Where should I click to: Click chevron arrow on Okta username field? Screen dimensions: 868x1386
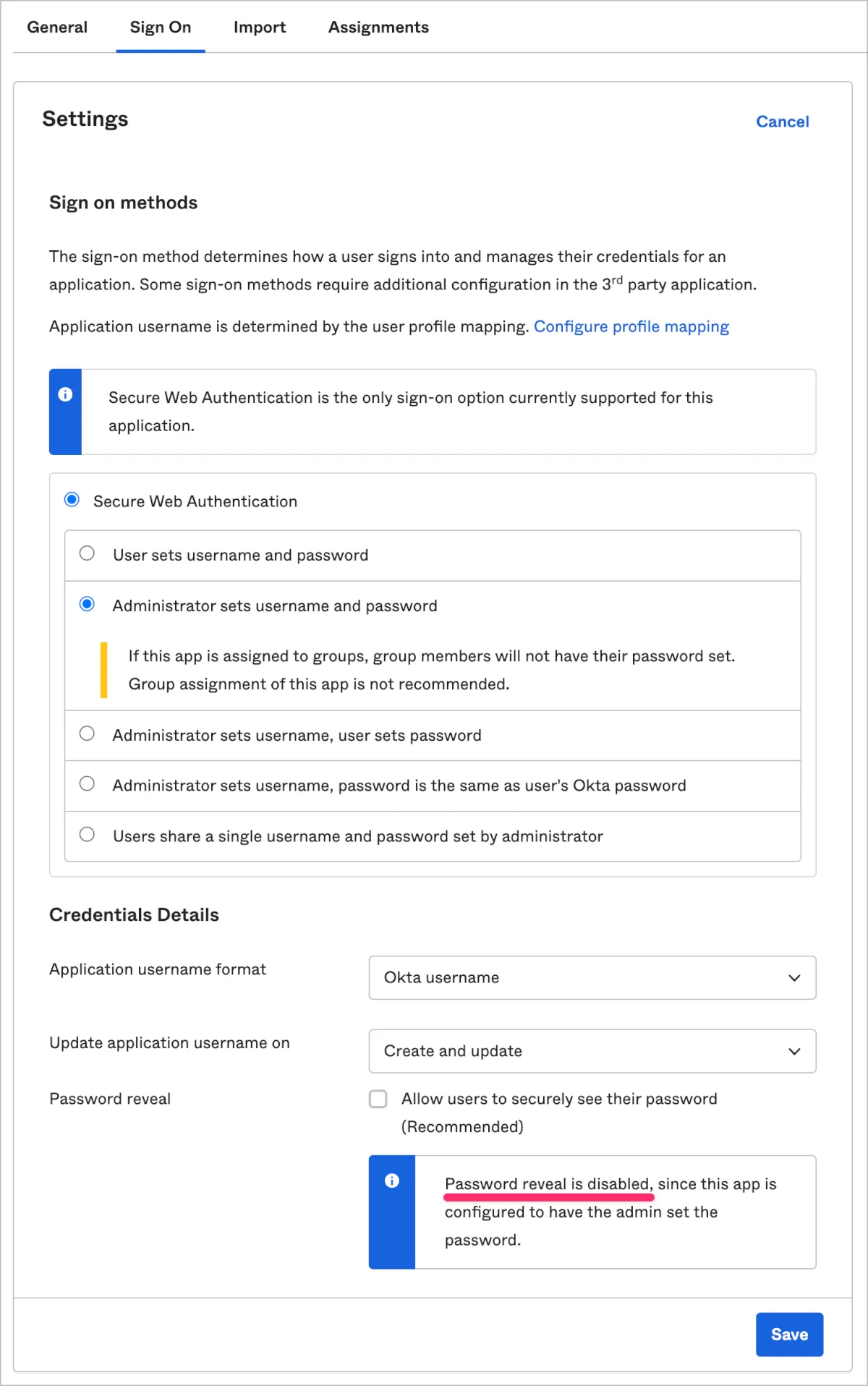794,978
